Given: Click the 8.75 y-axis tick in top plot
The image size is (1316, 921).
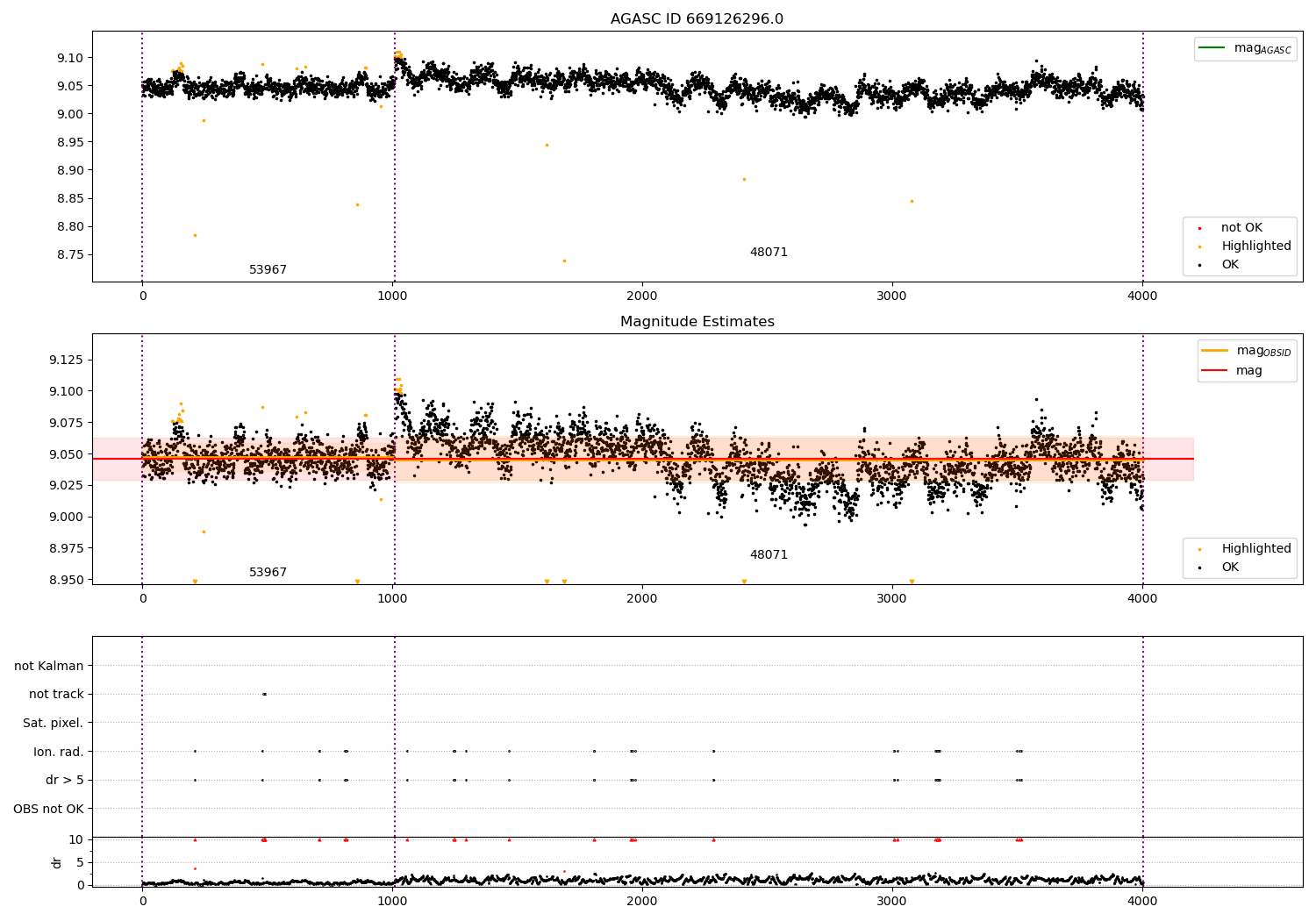Looking at the screenshot, I should [69, 254].
